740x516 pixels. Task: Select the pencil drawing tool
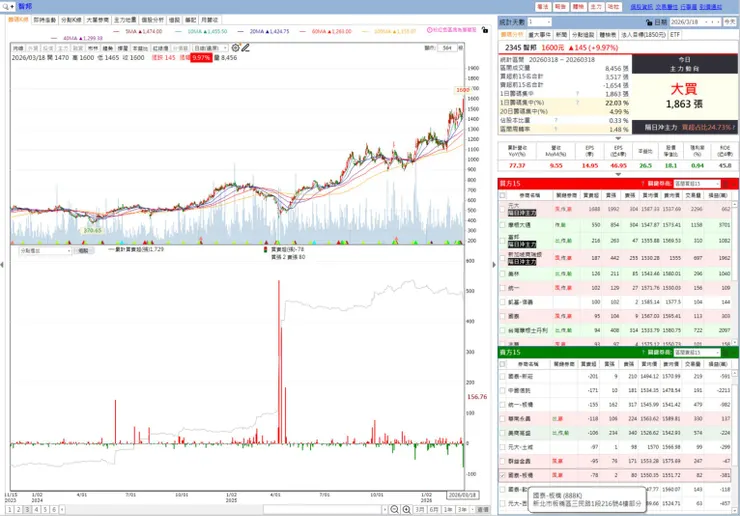coord(245,48)
